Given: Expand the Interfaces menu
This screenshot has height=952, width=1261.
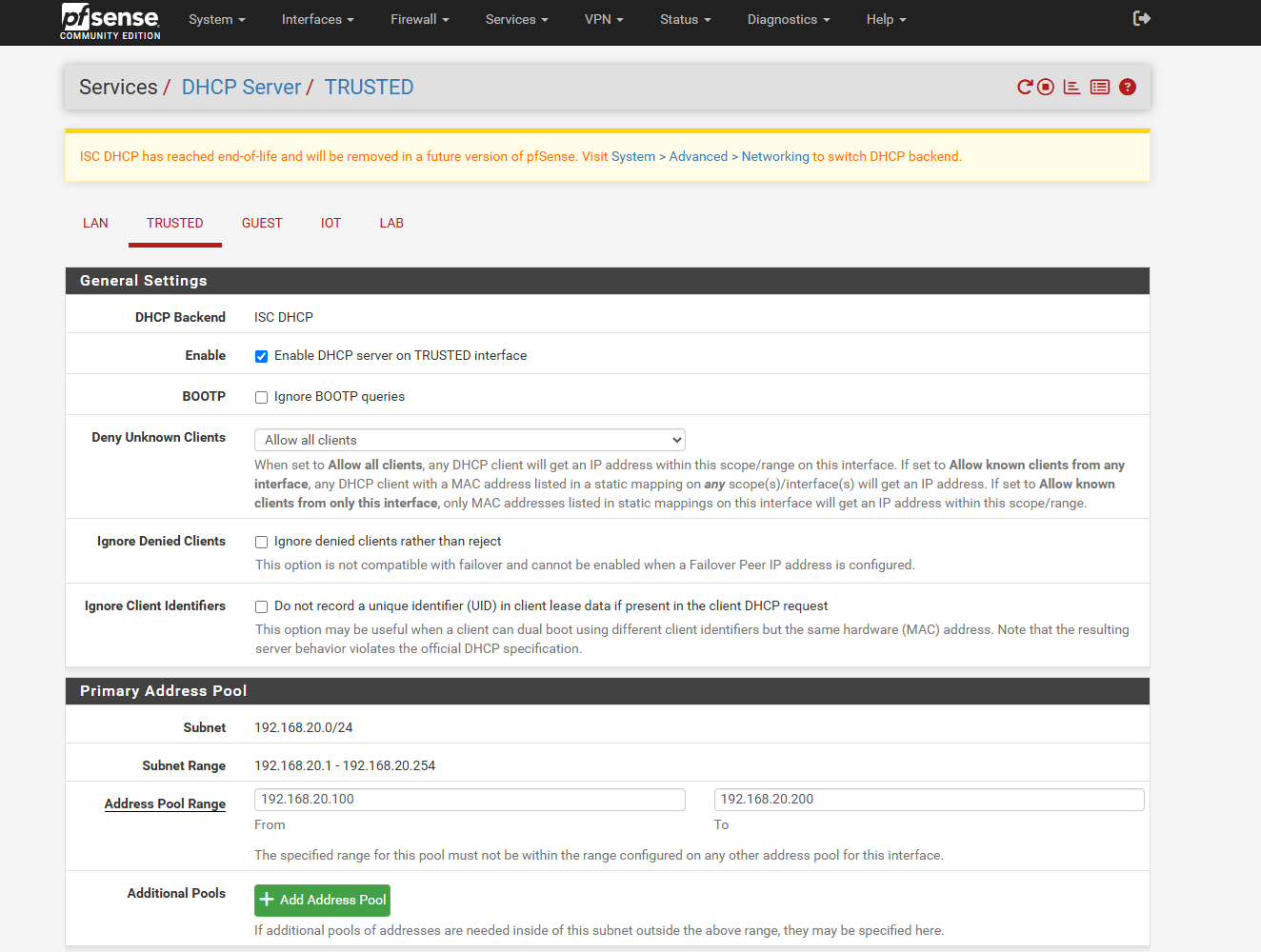Looking at the screenshot, I should coord(318,19).
